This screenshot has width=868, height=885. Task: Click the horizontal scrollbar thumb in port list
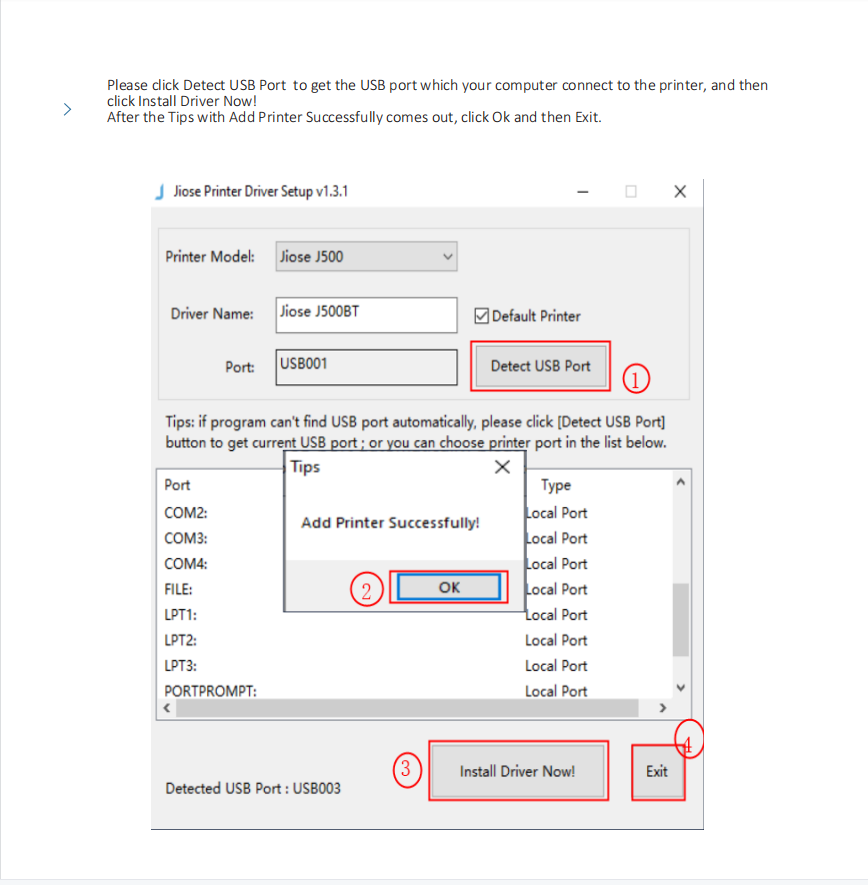tap(407, 708)
